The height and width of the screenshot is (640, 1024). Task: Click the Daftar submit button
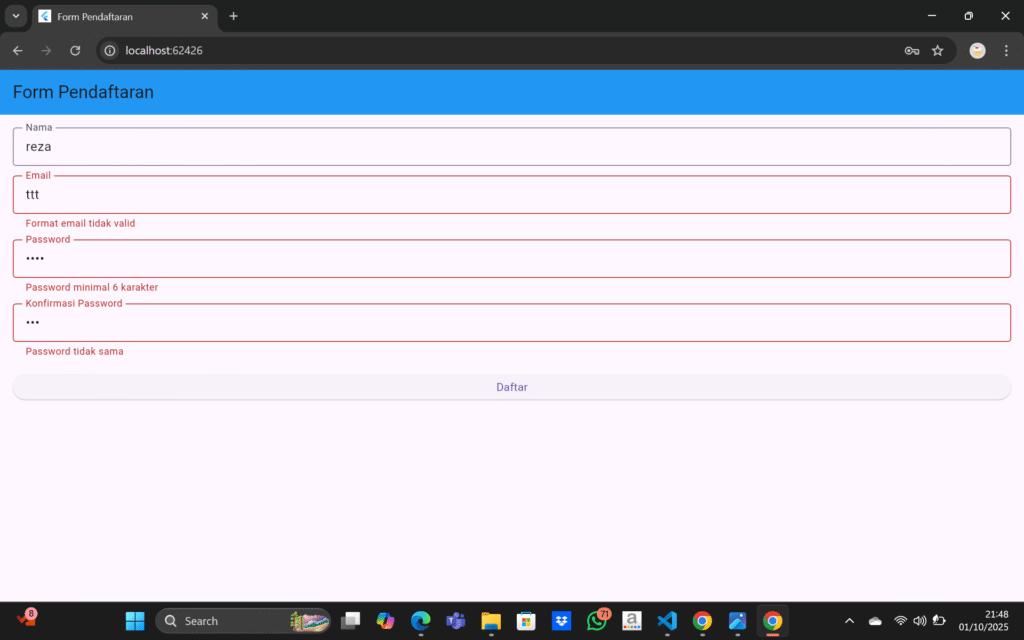point(511,387)
